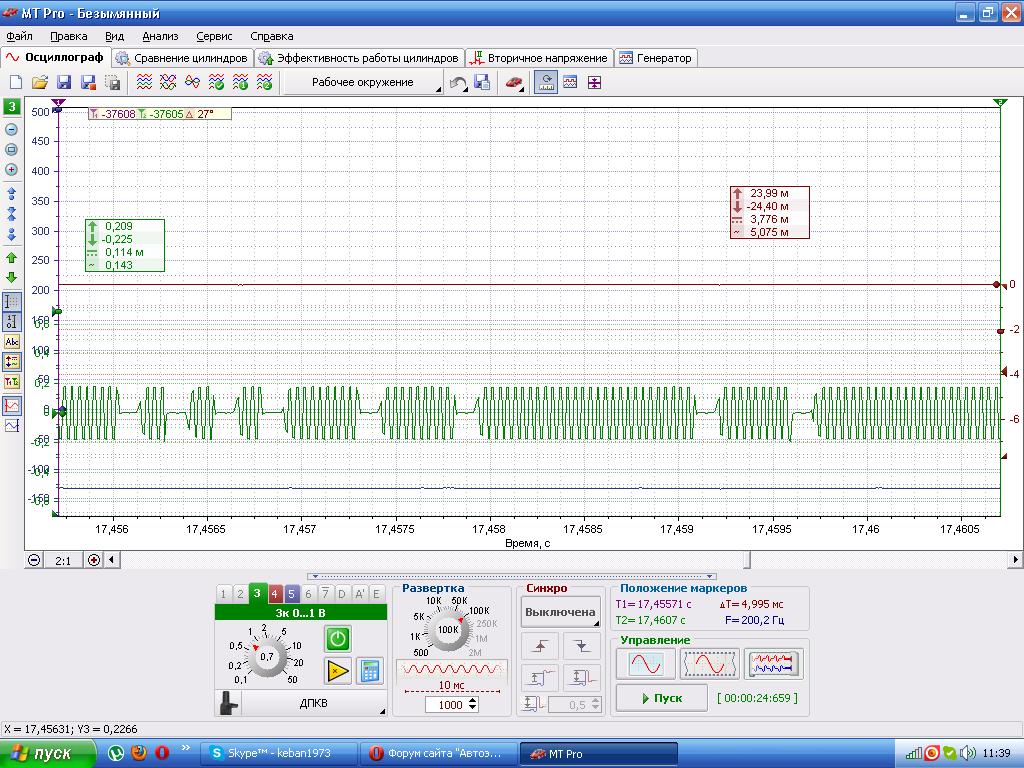Open the Рабочее окружение dropdown
Viewport: 1024px width, 768px height.
[x=362, y=83]
